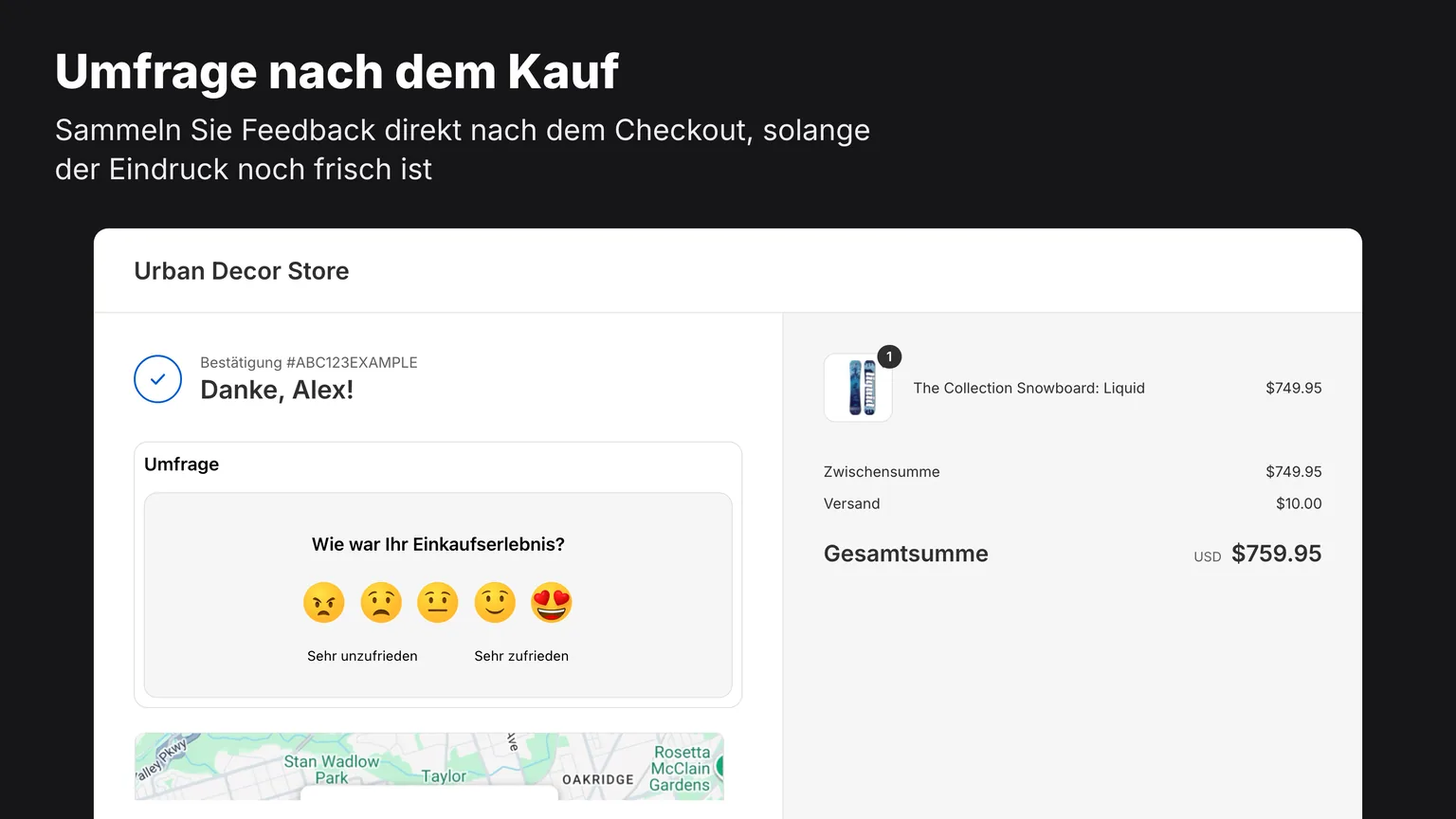
Task: Click the map showing Stan Wadlow Park
Action: point(429,766)
